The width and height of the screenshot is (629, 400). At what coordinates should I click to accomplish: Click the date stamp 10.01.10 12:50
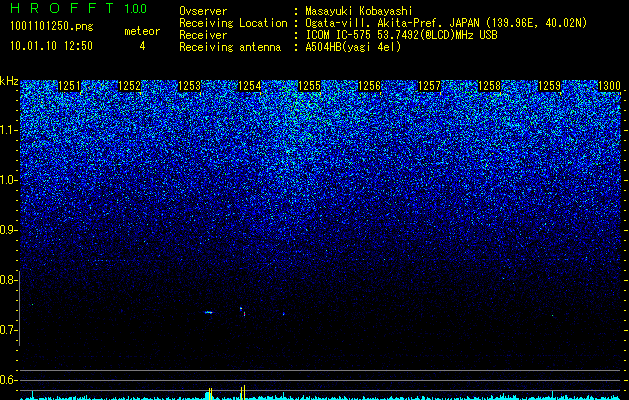tap(51, 46)
